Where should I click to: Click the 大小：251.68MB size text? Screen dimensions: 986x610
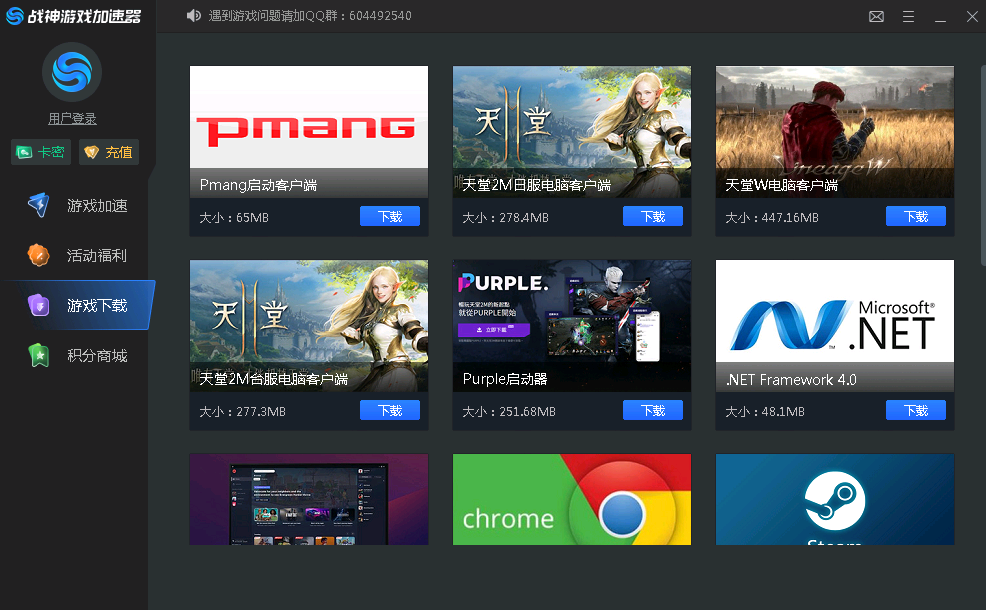point(509,411)
